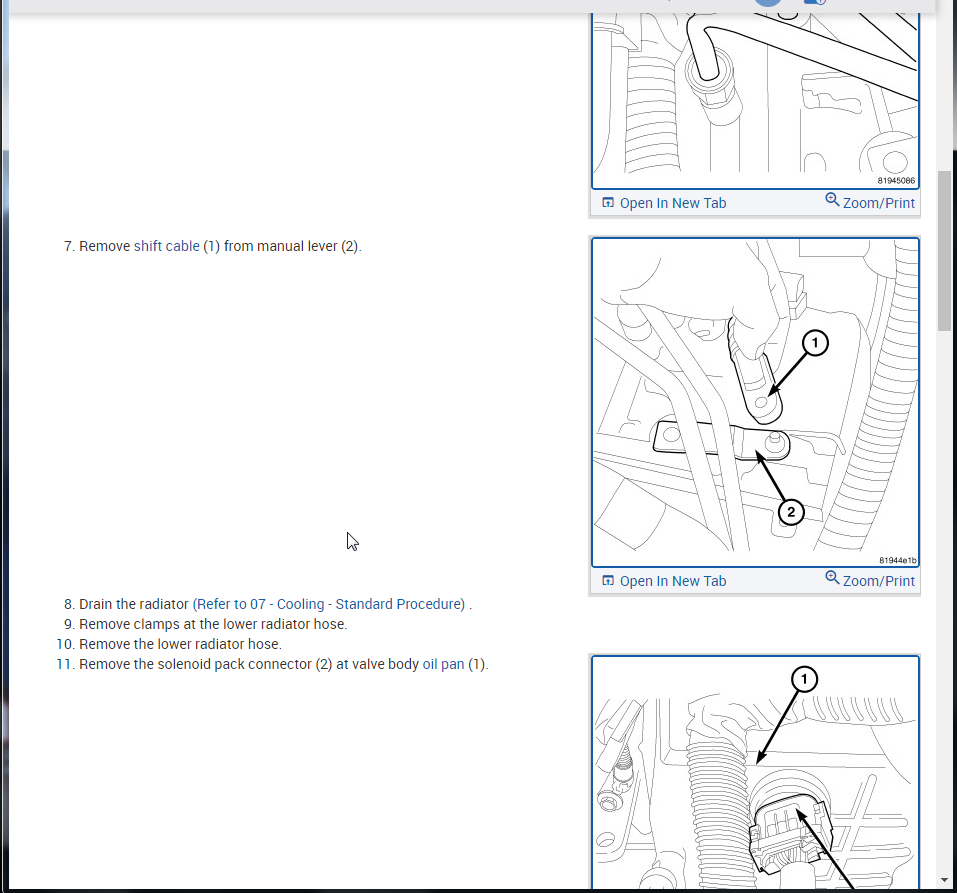Click 'Open In New Tab' under shift cable figure
This screenshot has width=957, height=893.
(x=673, y=581)
